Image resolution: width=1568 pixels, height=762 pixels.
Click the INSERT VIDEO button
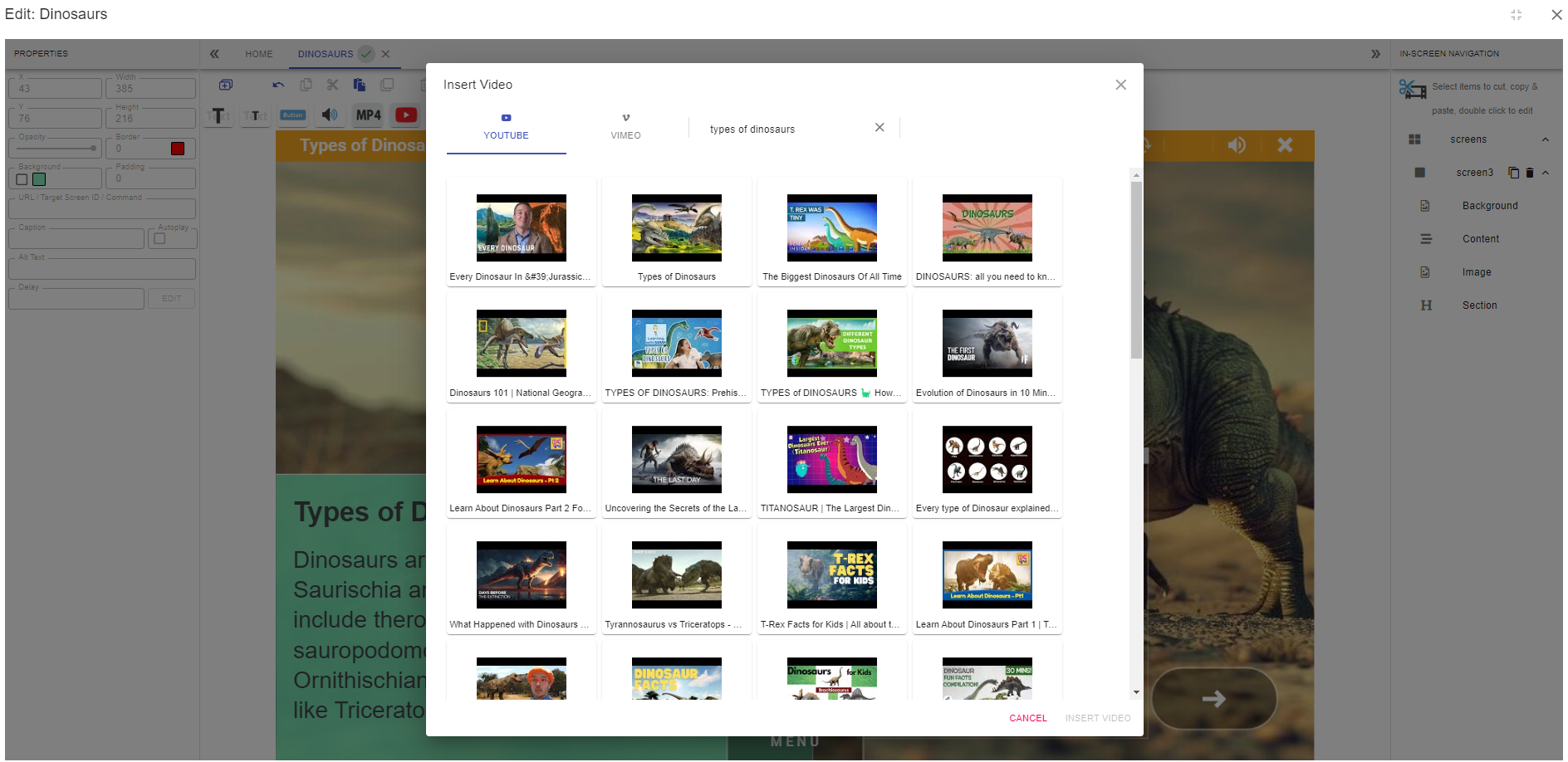(x=1098, y=718)
